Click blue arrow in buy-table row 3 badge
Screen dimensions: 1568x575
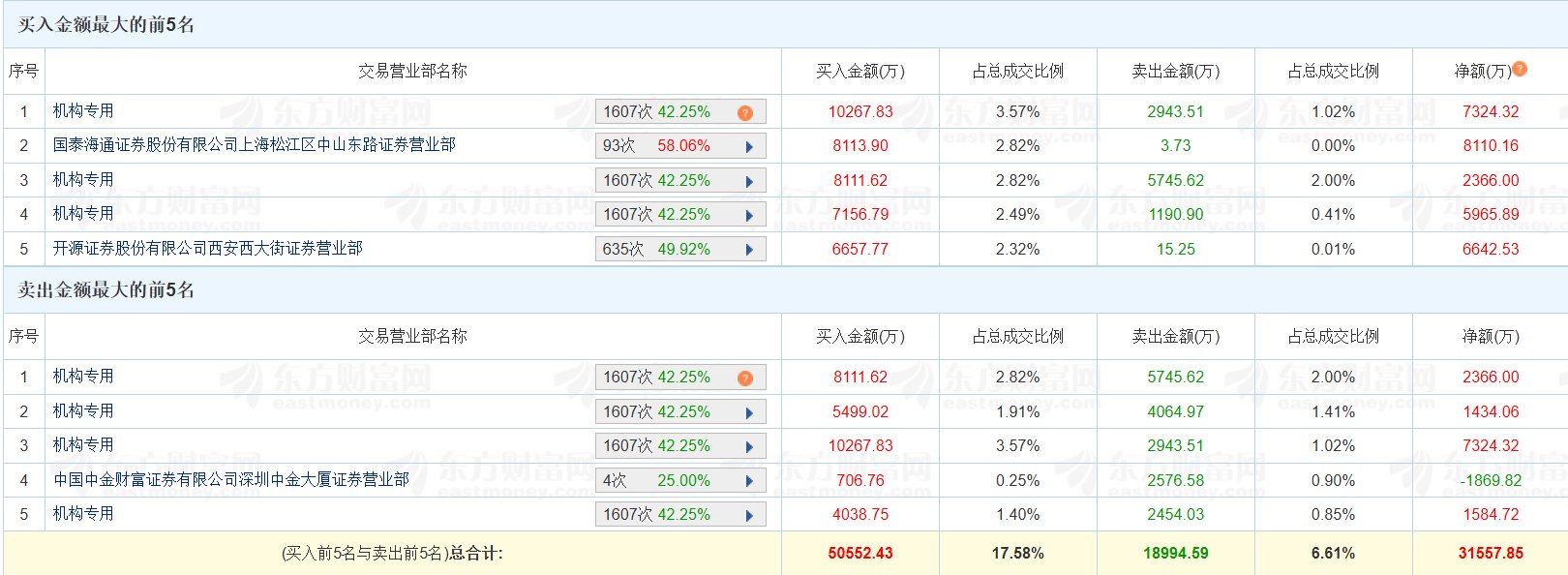pyautogui.click(x=749, y=181)
